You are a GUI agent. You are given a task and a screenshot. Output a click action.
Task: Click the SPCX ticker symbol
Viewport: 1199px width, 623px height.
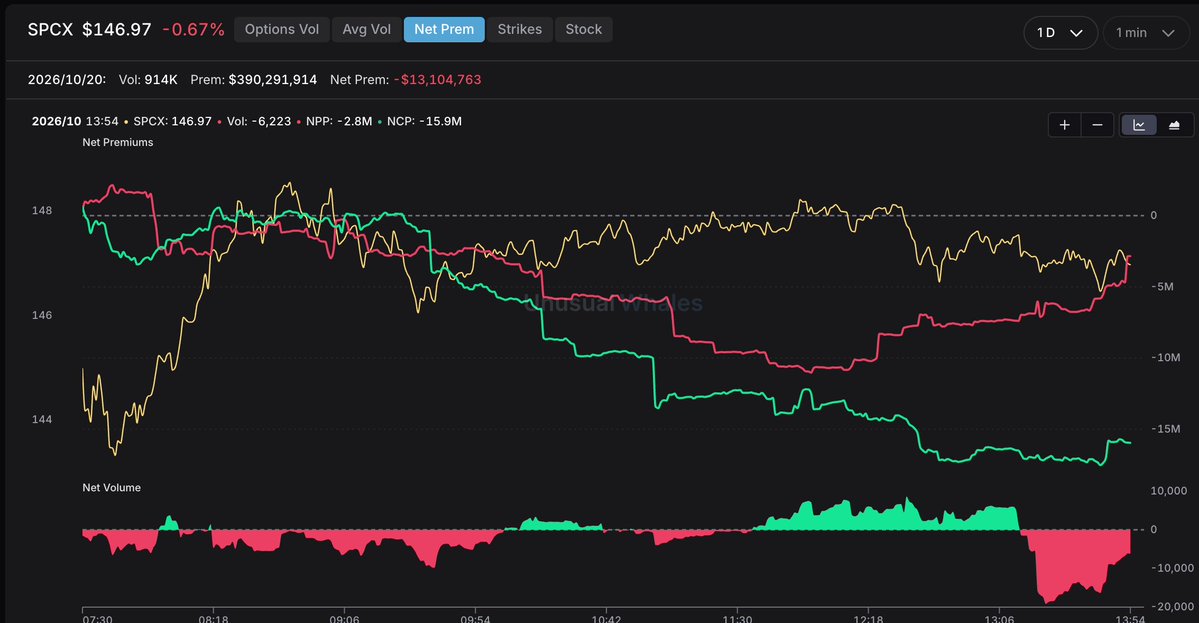click(x=50, y=30)
